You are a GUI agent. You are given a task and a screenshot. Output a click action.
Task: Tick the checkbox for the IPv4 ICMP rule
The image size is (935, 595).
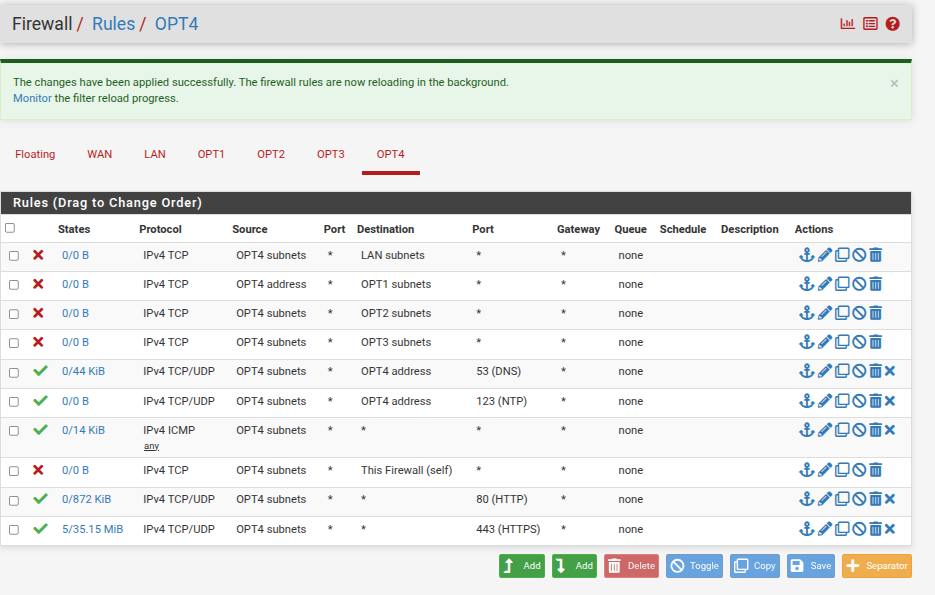[x=14, y=431]
